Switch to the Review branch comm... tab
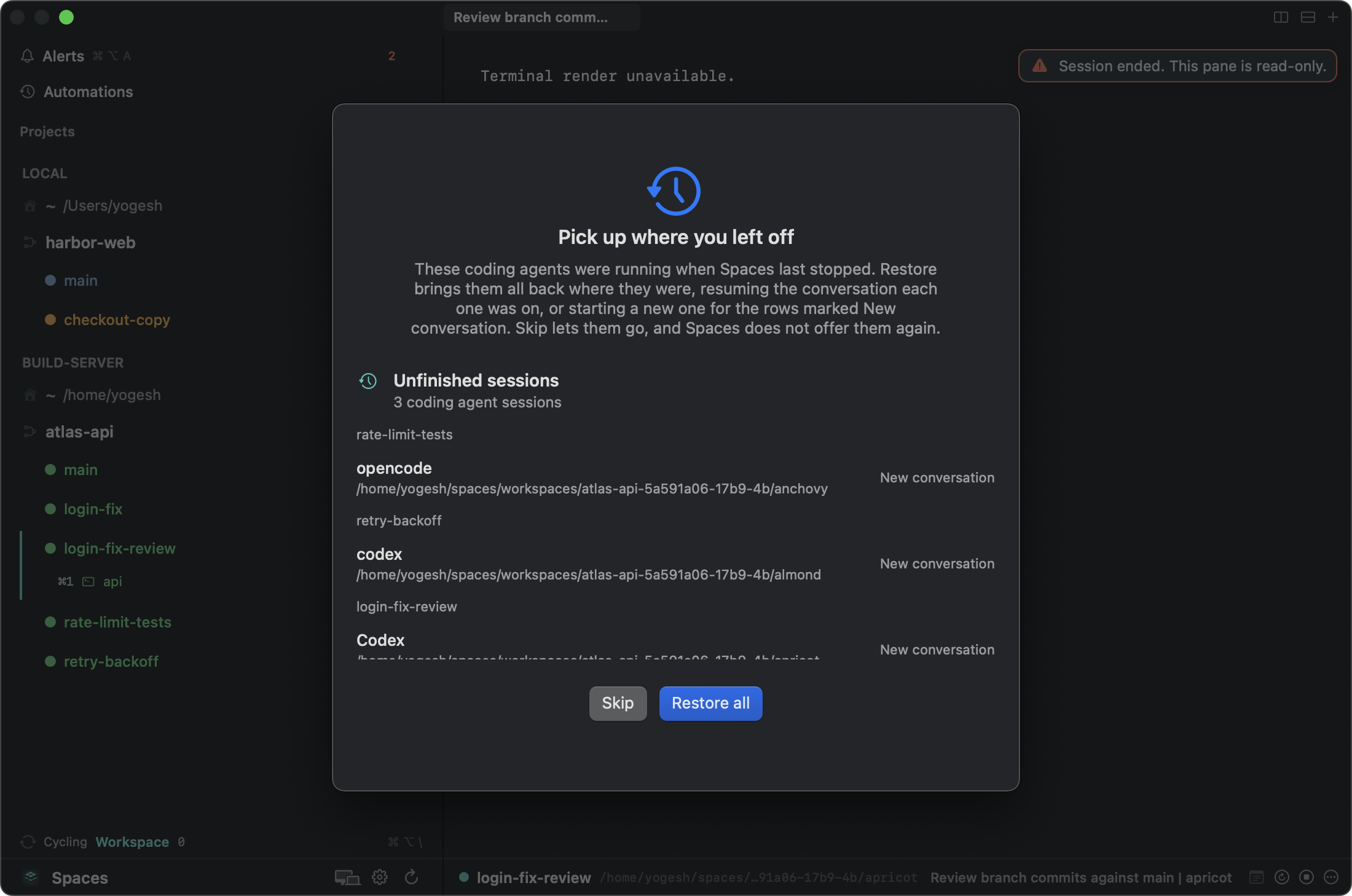 (541, 17)
